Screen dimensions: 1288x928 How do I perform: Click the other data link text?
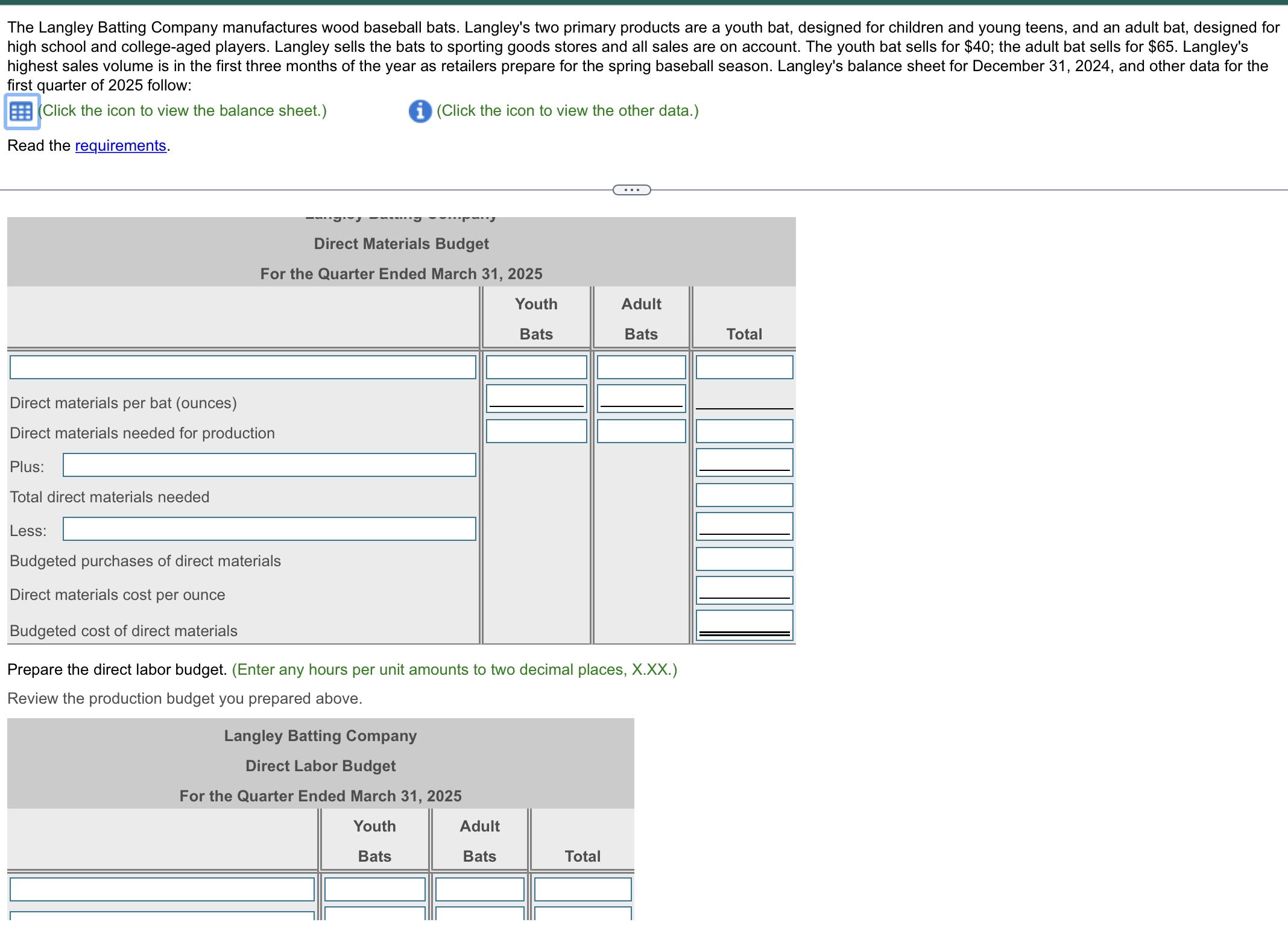click(x=567, y=111)
